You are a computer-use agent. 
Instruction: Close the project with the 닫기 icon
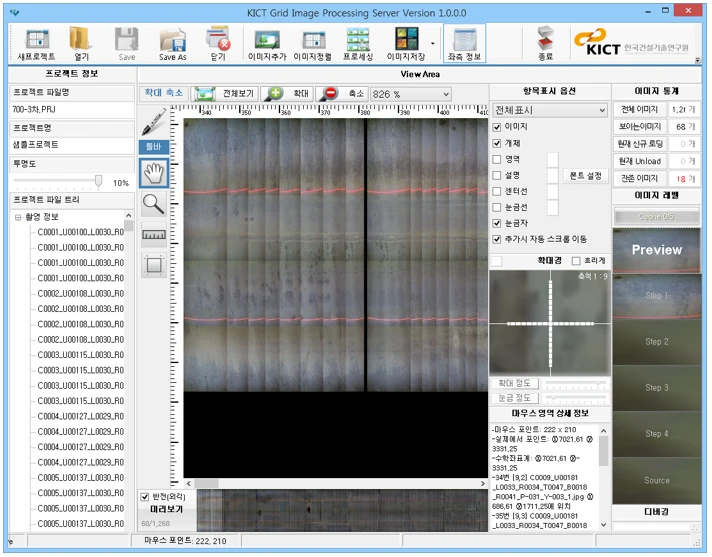pyautogui.click(x=218, y=44)
